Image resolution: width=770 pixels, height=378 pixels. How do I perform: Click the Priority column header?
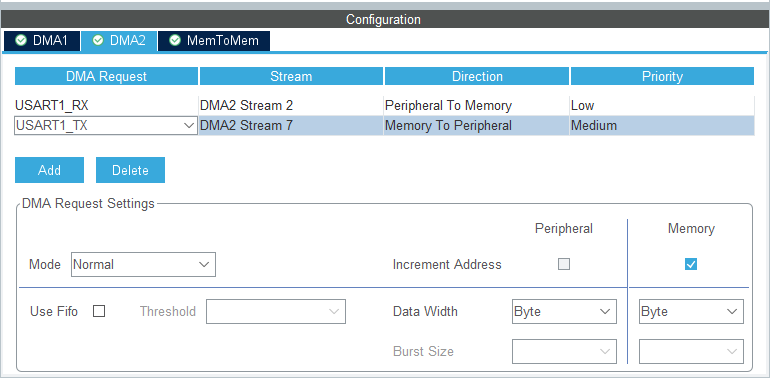click(x=662, y=77)
